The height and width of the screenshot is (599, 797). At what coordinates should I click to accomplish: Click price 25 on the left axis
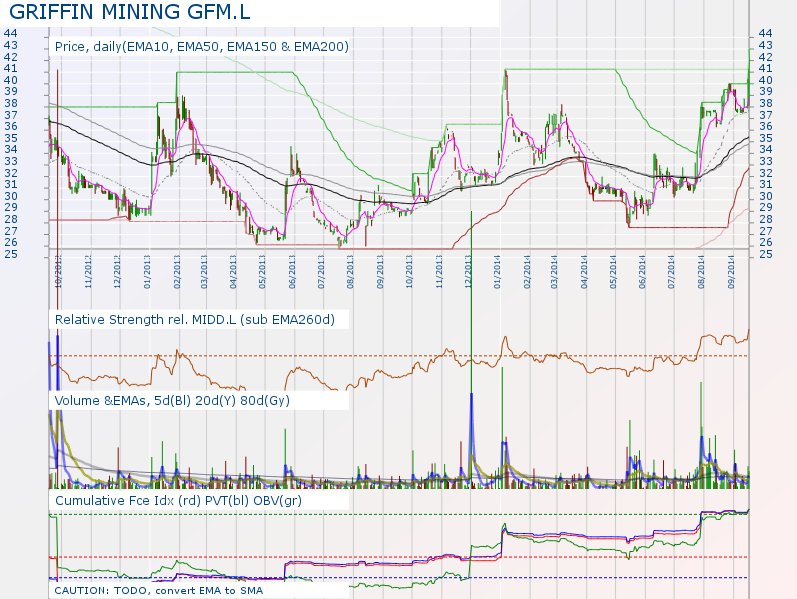(11, 254)
